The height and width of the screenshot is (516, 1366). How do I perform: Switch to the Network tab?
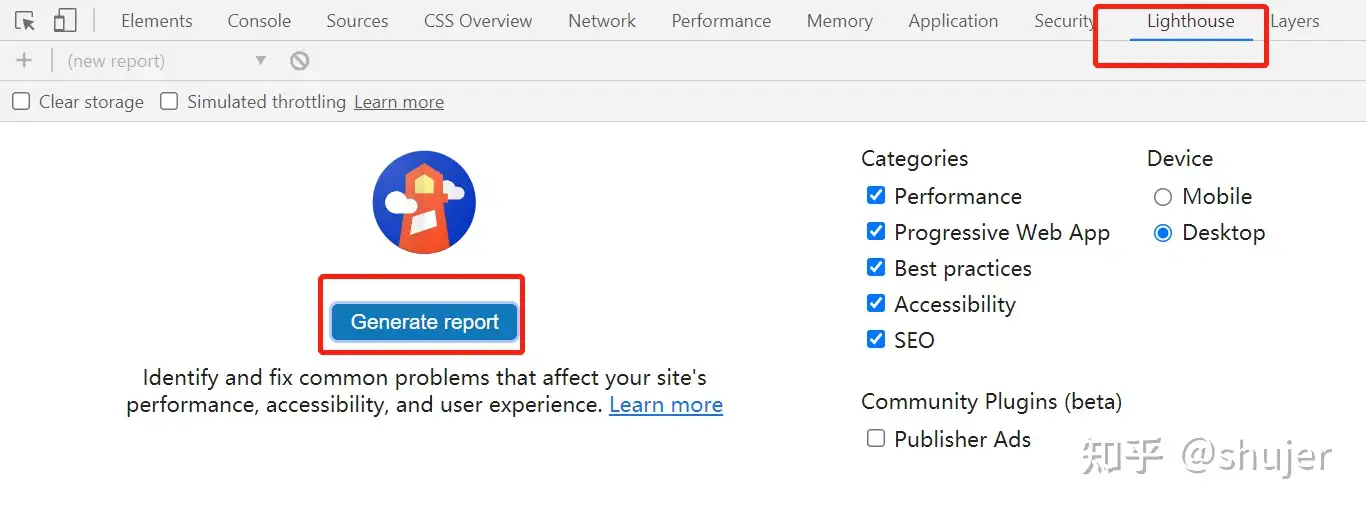602,21
